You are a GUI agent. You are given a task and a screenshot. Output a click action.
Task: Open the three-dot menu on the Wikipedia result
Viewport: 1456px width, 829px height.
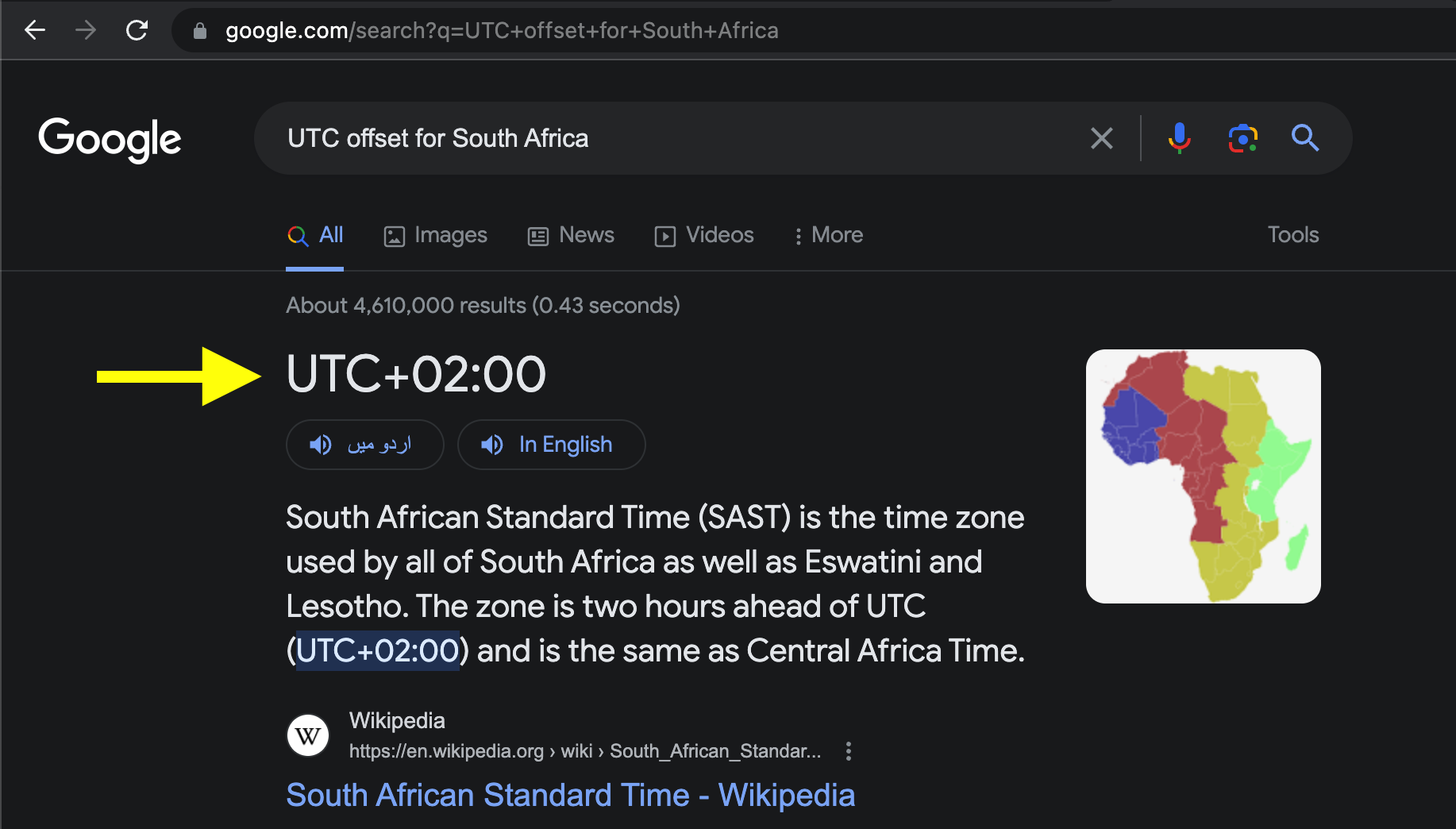pos(848,751)
